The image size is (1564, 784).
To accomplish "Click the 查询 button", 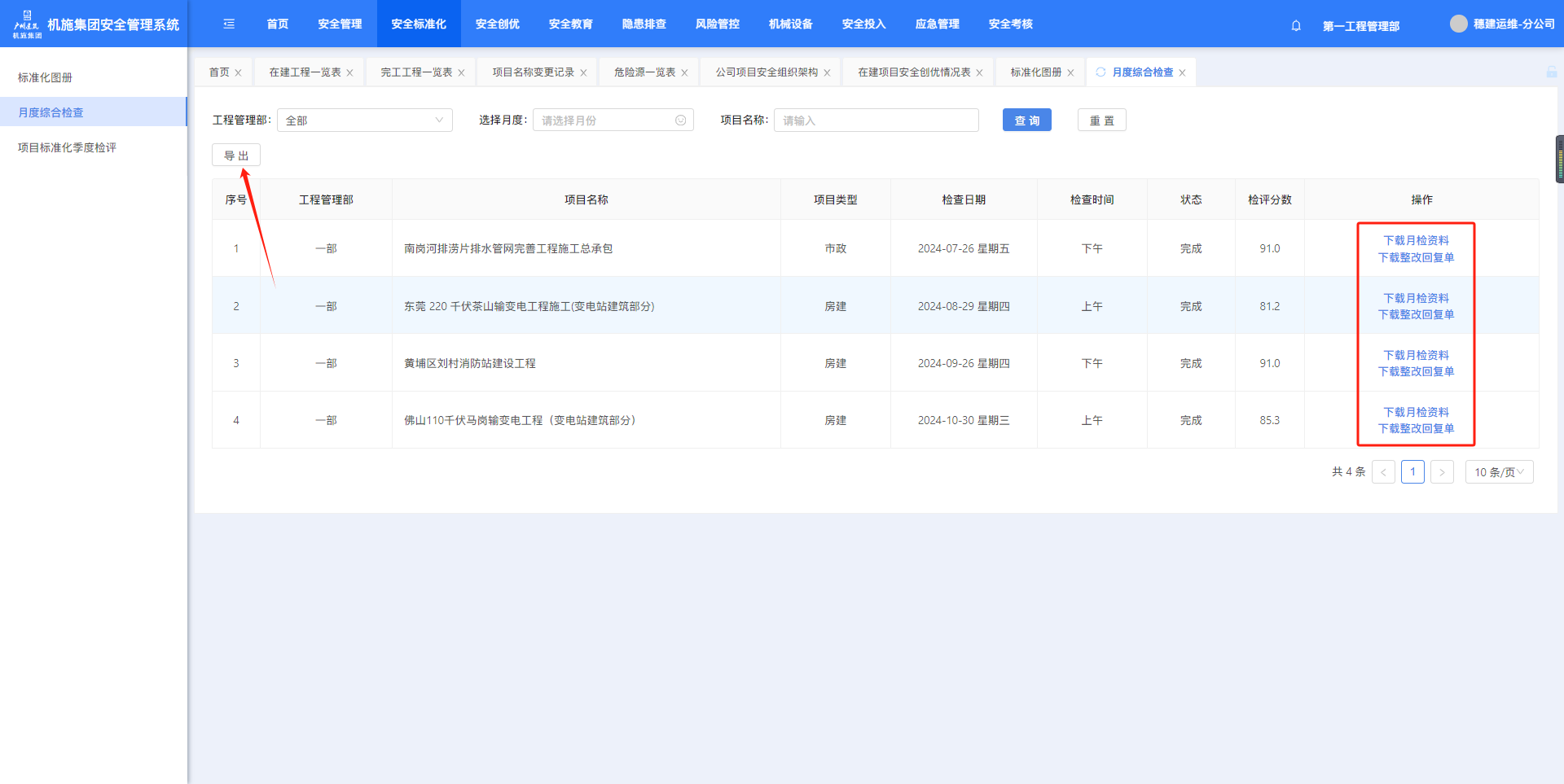I will click(1026, 120).
